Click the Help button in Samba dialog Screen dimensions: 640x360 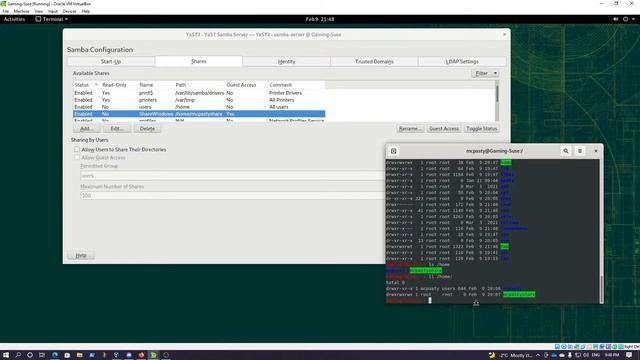pyautogui.click(x=81, y=256)
